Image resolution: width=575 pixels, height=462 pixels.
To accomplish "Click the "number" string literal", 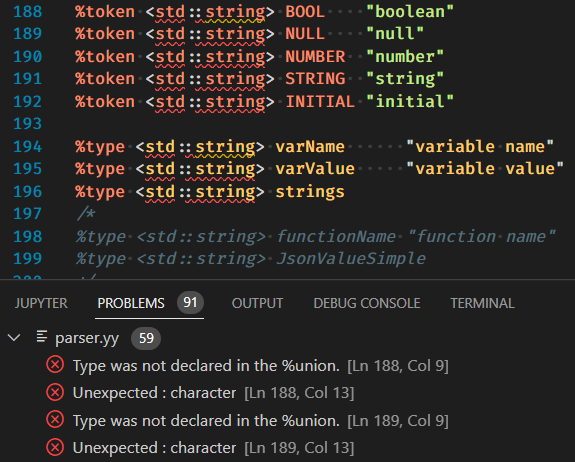I will [405, 57].
